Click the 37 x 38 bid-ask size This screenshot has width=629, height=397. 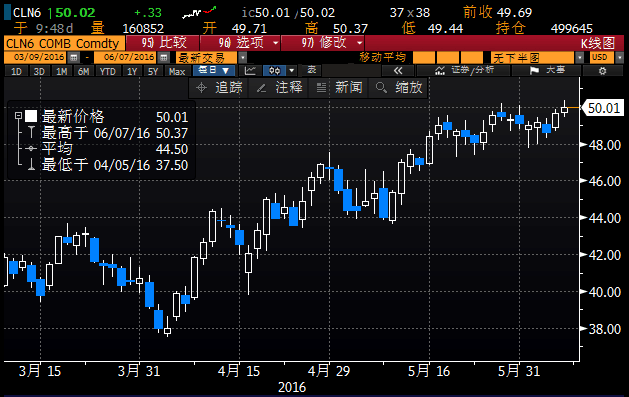point(410,12)
